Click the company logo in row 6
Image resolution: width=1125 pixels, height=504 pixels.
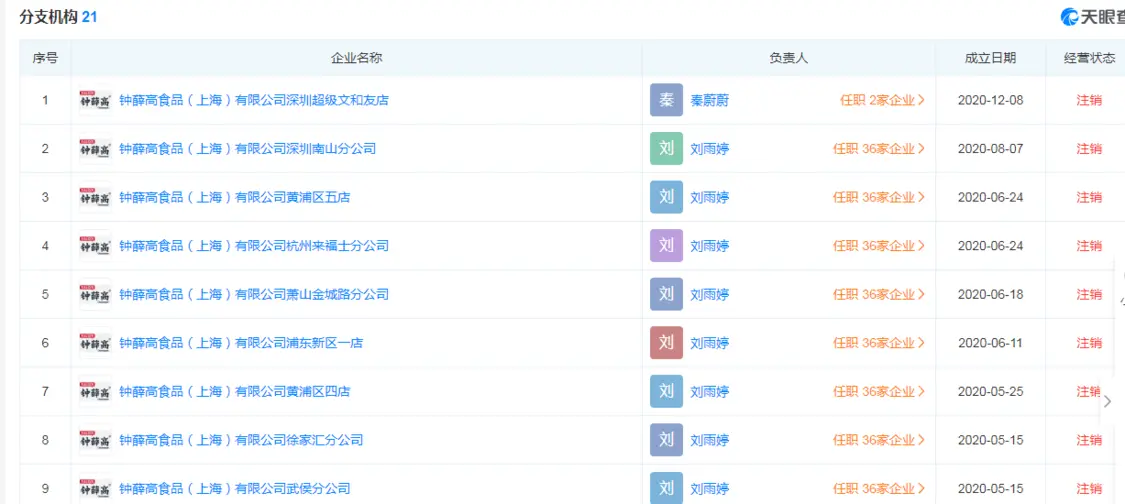95,343
